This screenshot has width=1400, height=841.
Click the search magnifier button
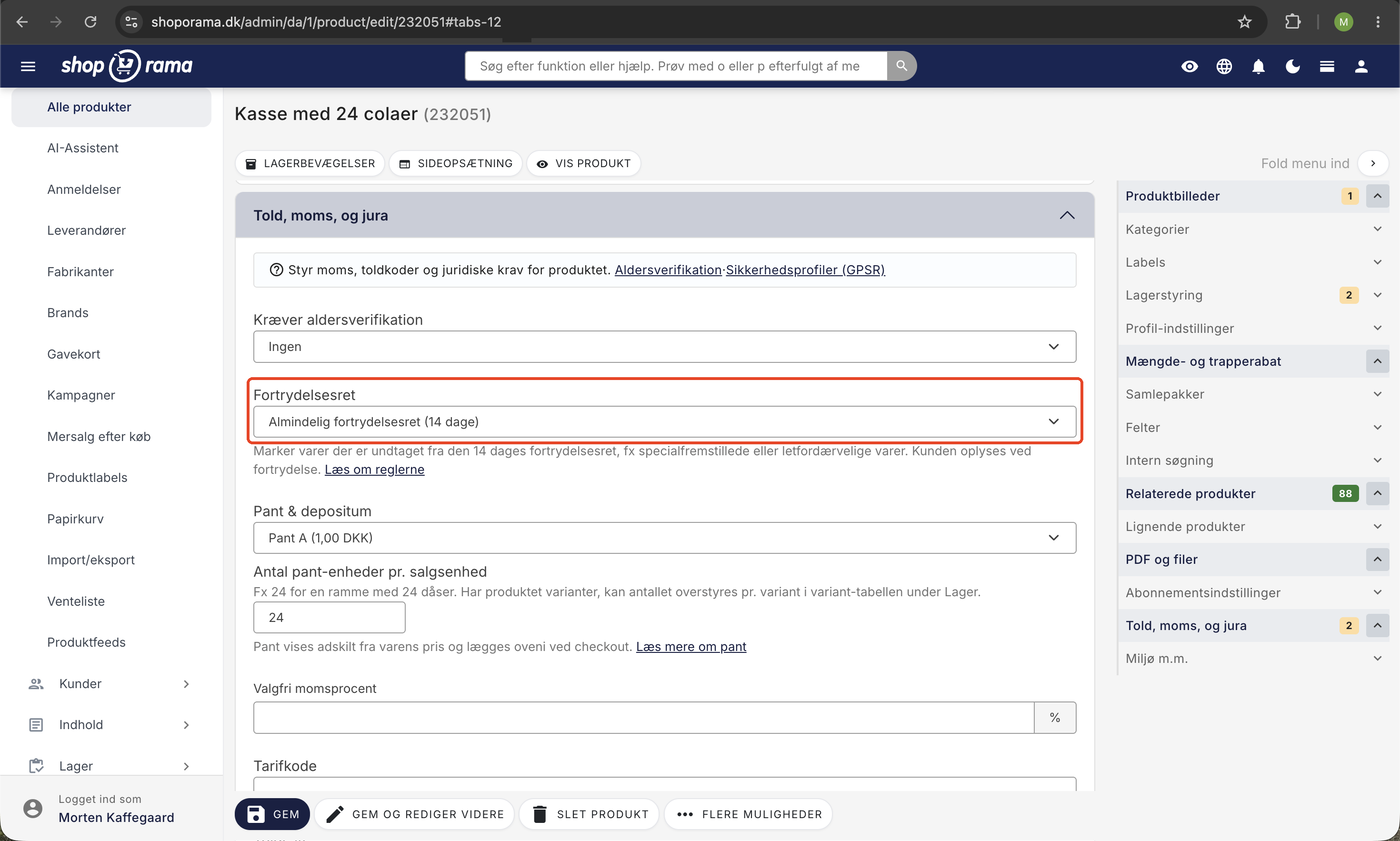[x=901, y=66]
